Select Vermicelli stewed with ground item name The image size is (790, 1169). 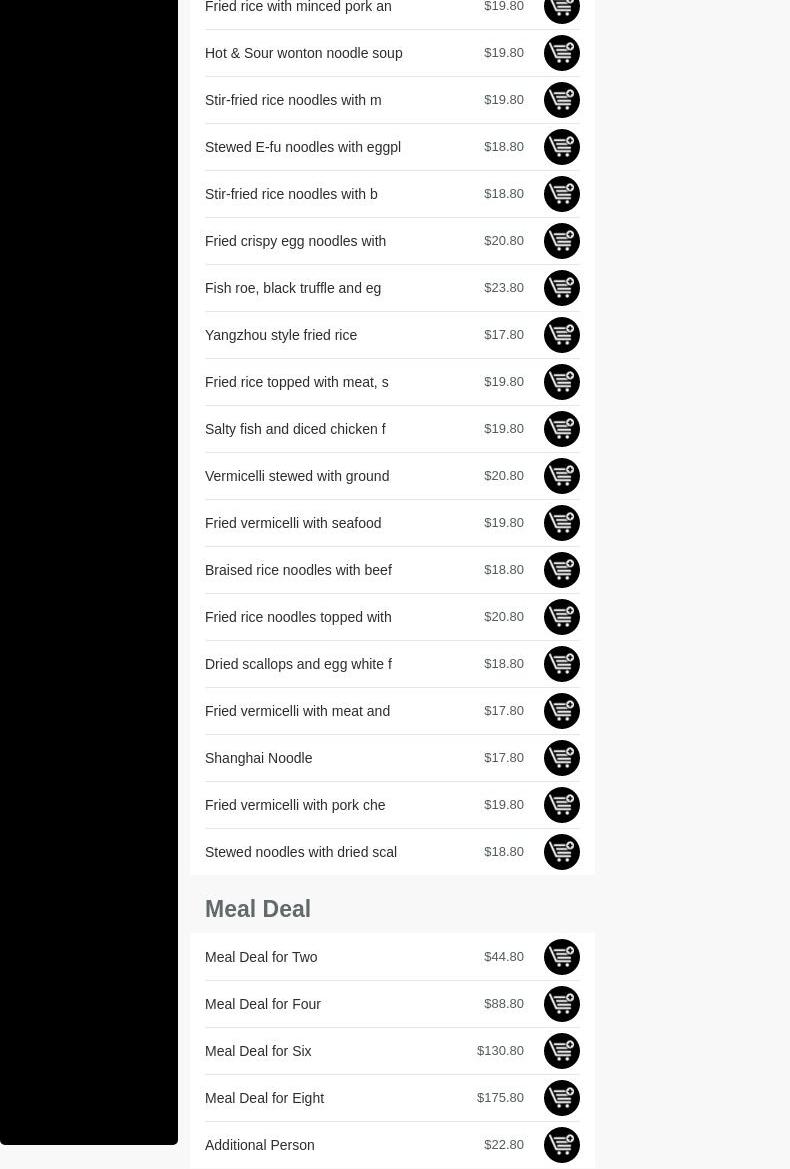point(296,476)
